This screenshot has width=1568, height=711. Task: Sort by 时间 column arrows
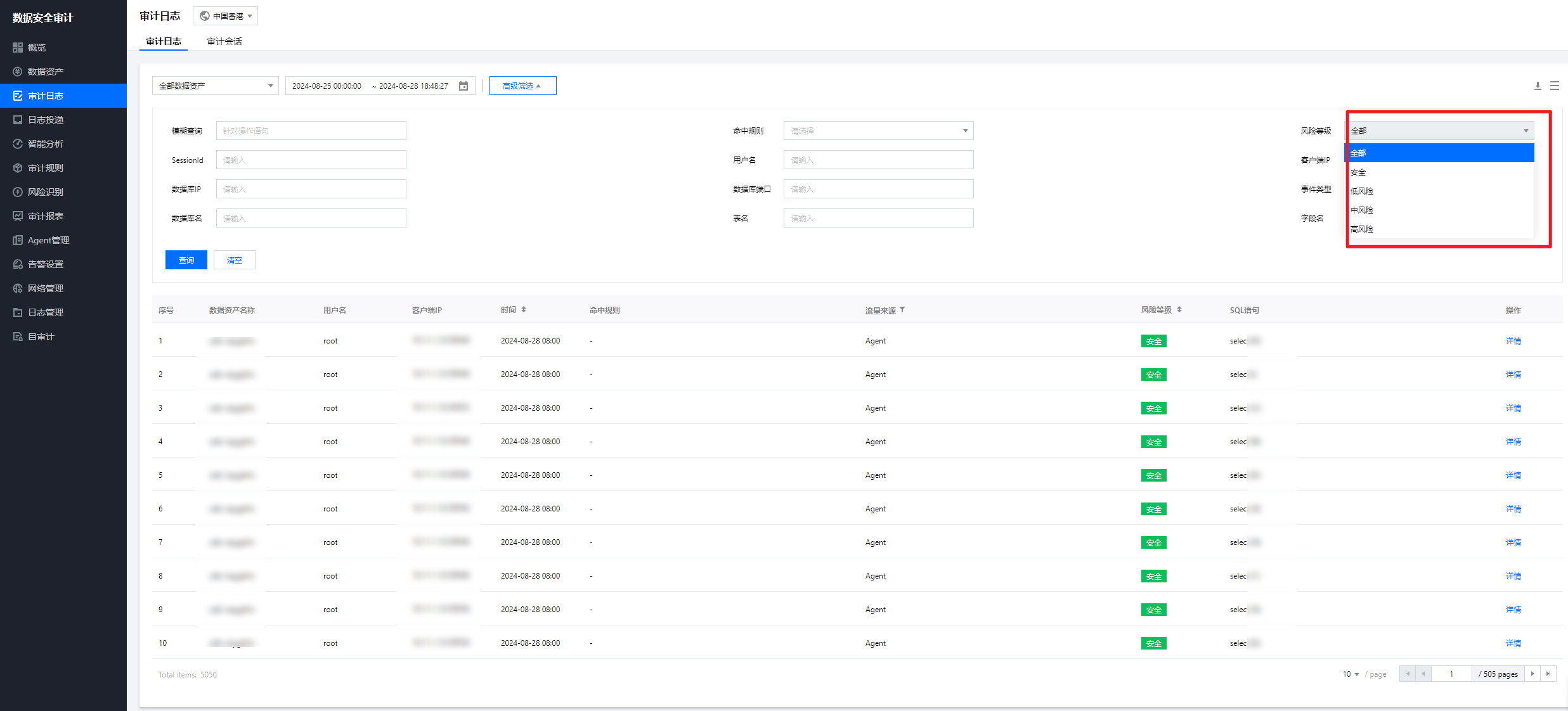(524, 310)
